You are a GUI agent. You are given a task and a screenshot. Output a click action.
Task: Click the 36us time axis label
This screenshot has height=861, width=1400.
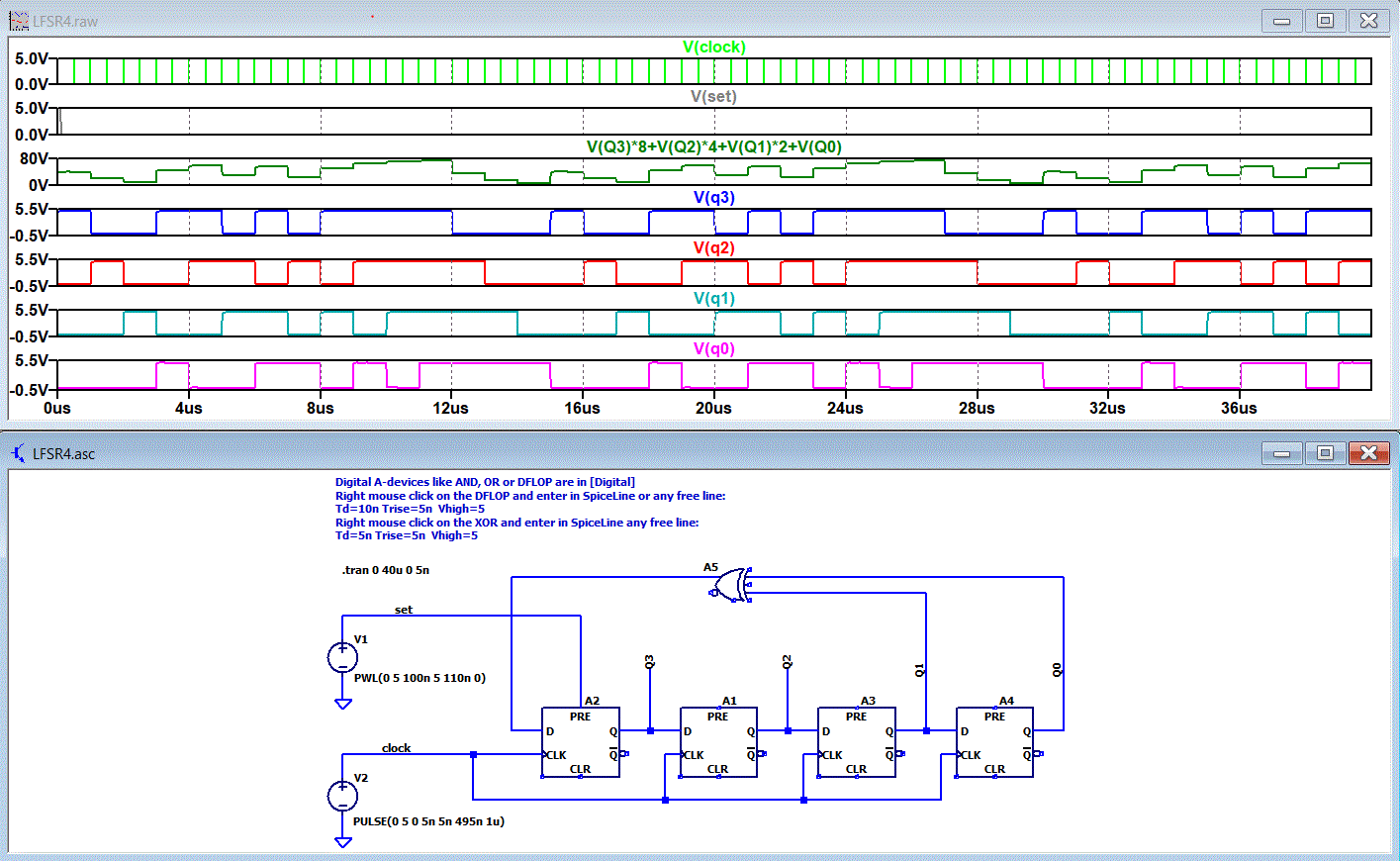point(1239,408)
